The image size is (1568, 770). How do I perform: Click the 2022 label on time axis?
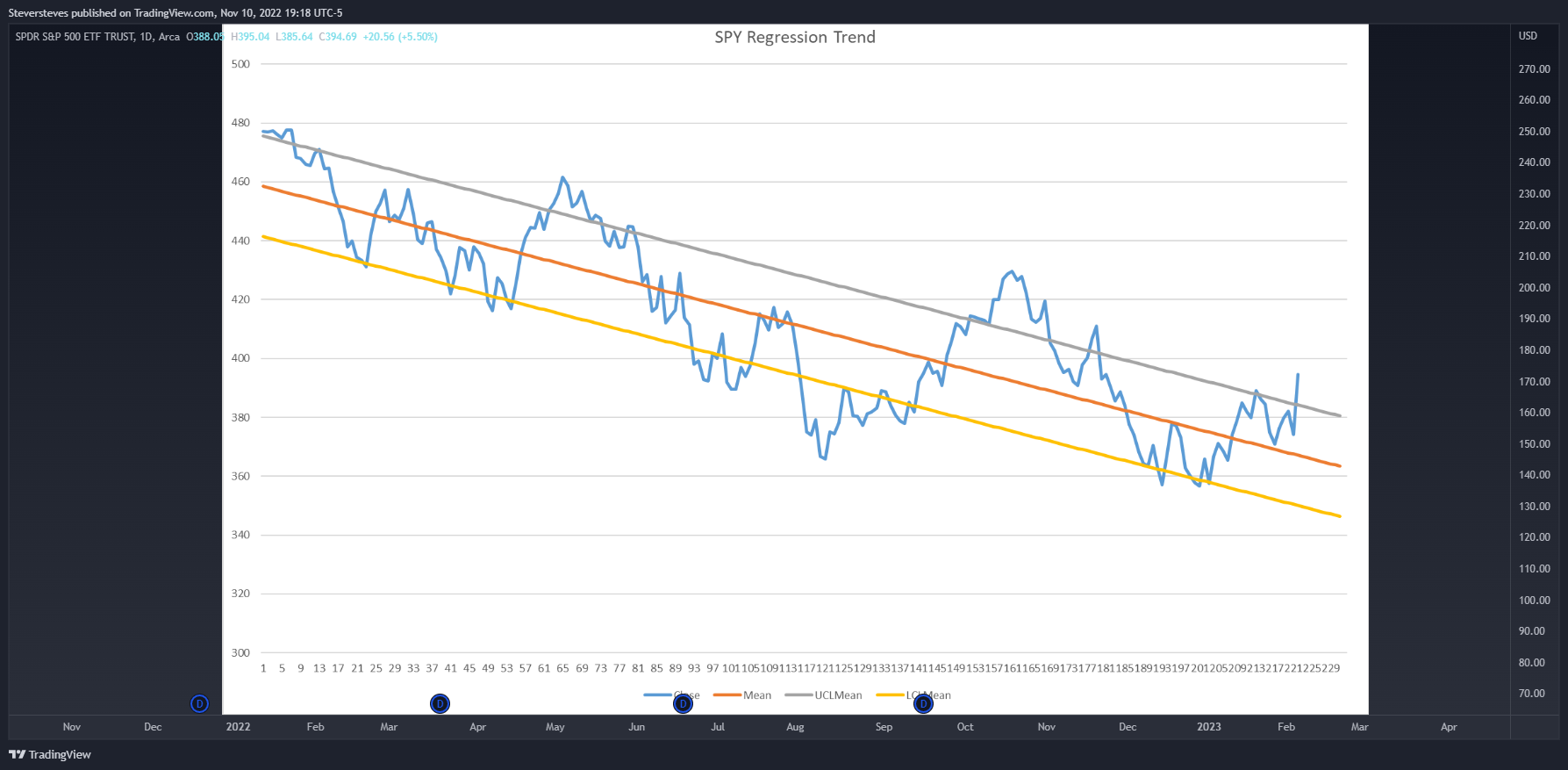238,727
